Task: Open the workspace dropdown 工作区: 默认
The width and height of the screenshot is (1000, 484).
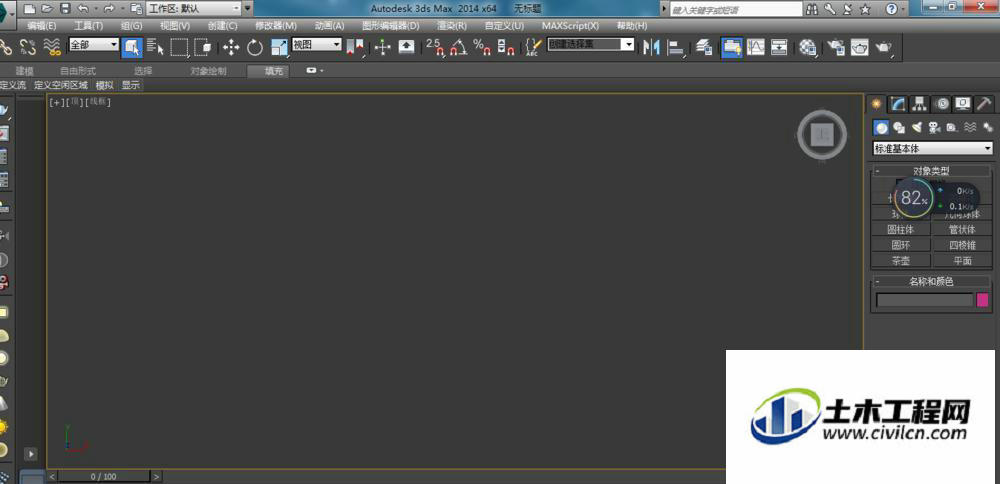Action: point(195,9)
